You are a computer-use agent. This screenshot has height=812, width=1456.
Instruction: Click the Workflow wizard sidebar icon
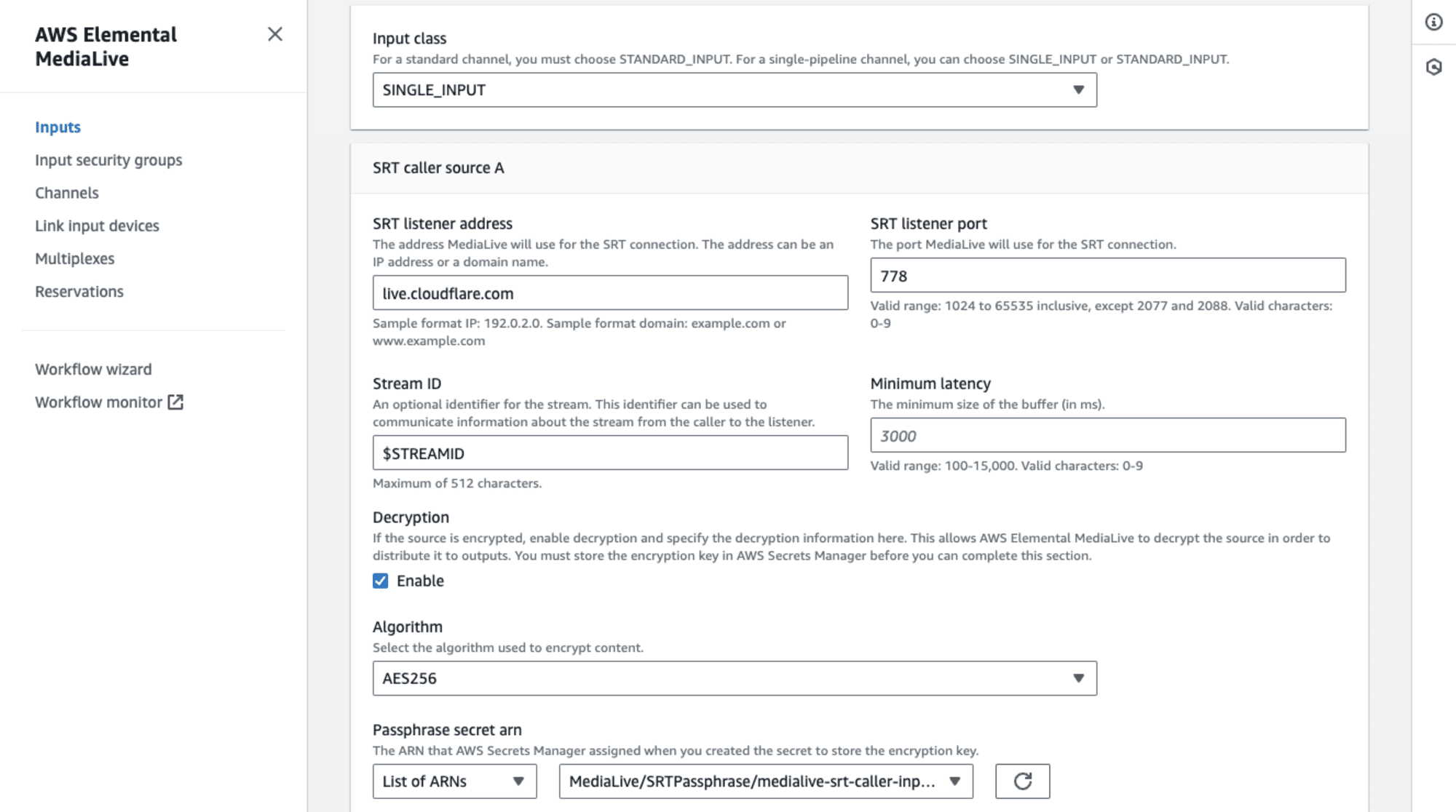93,369
